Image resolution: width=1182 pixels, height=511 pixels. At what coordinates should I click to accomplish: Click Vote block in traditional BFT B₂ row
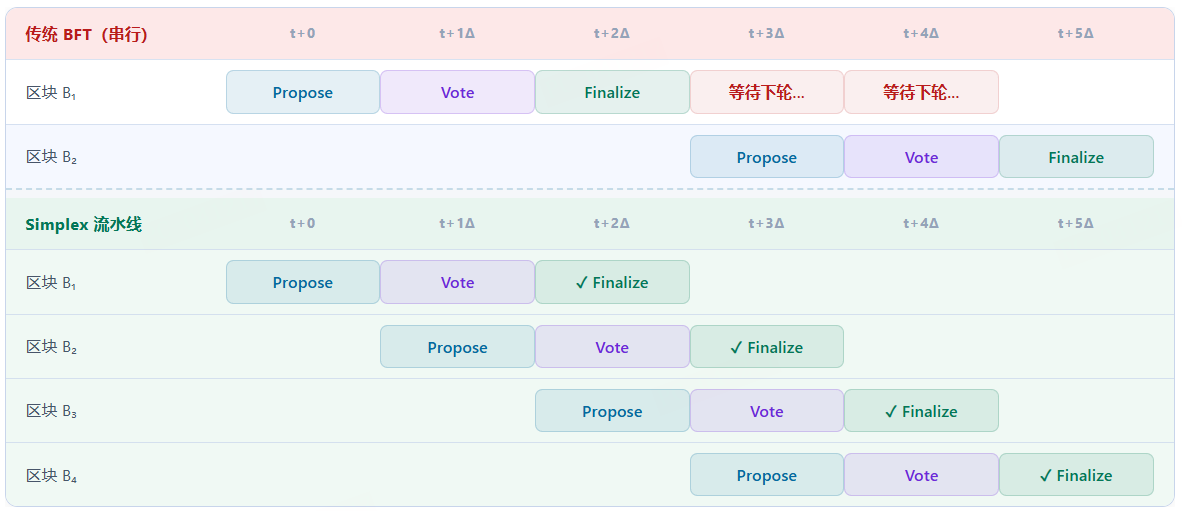(x=921, y=157)
